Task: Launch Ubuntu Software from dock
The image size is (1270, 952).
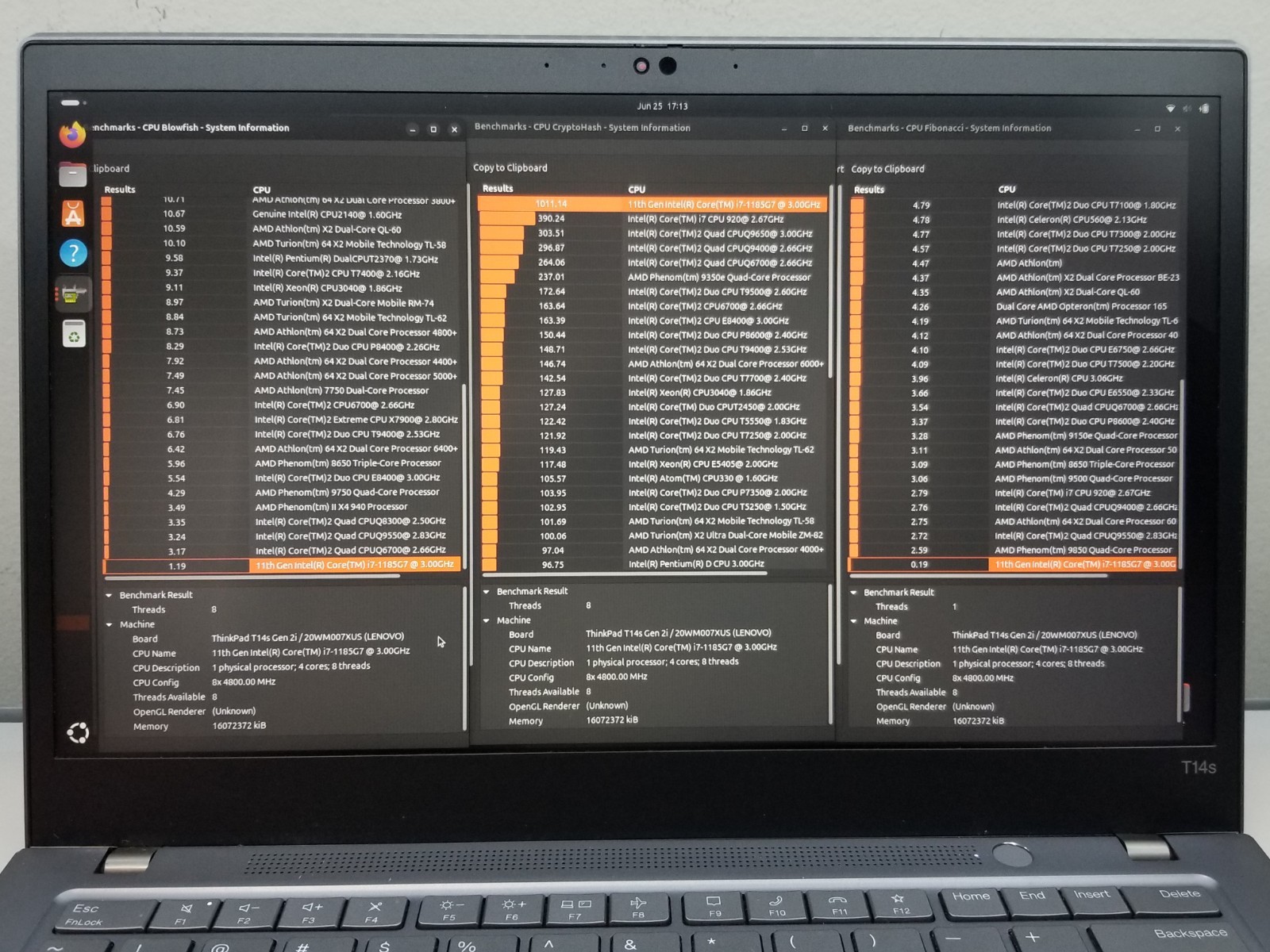Action: tap(72, 213)
